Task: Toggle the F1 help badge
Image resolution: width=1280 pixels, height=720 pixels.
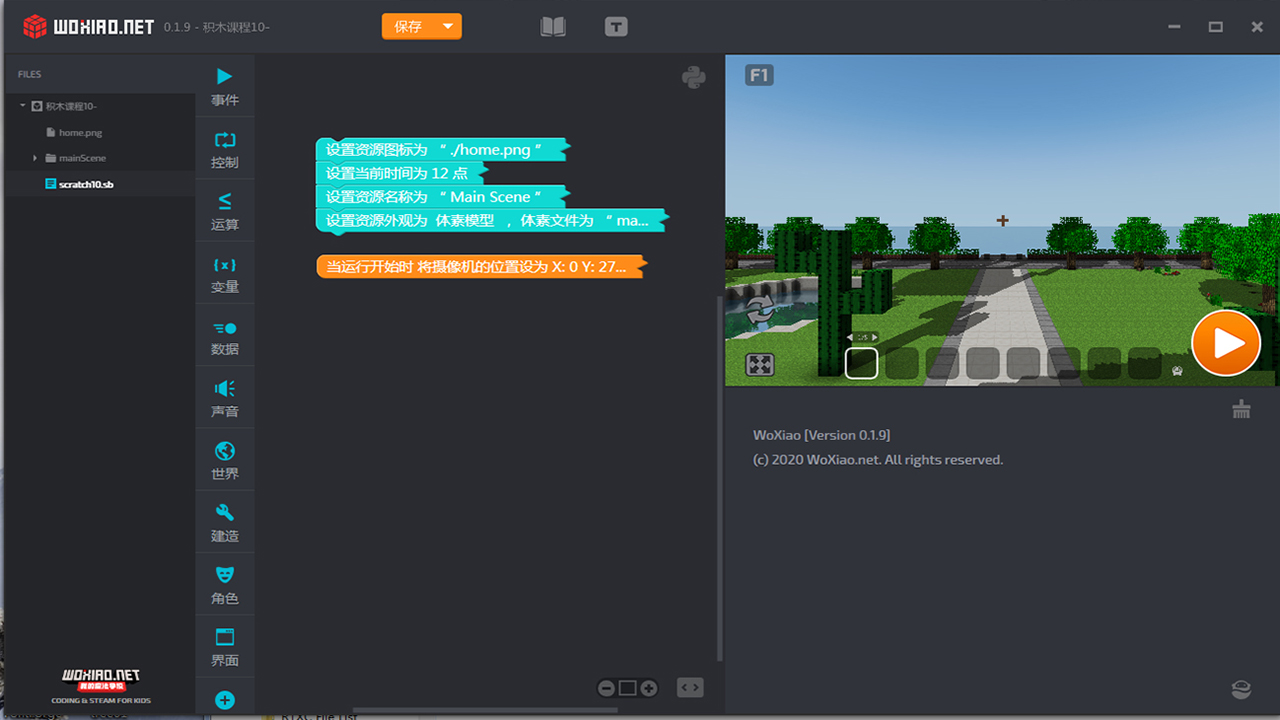Action: [x=759, y=75]
